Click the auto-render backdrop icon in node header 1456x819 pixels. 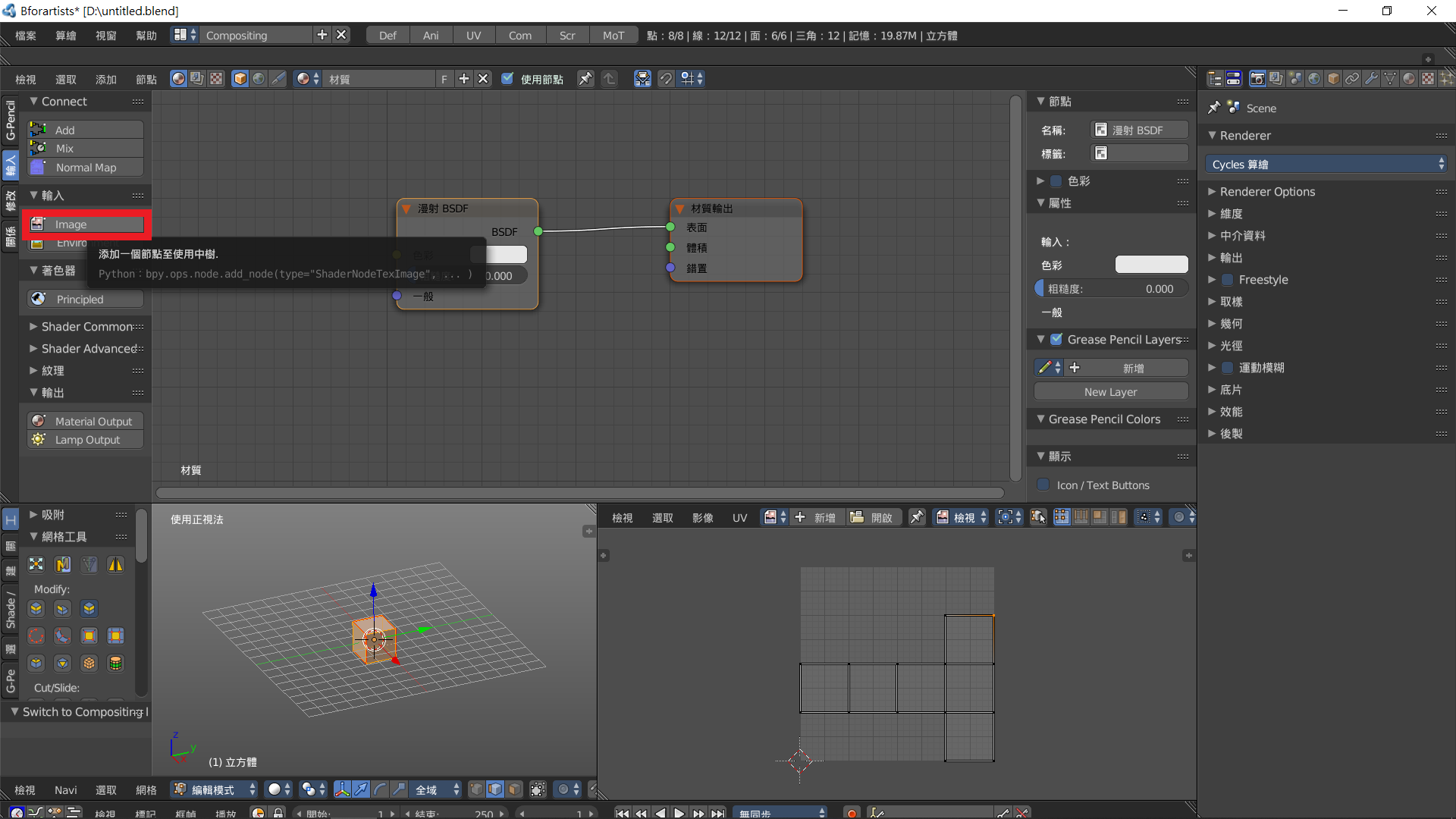pyautogui.click(x=642, y=79)
